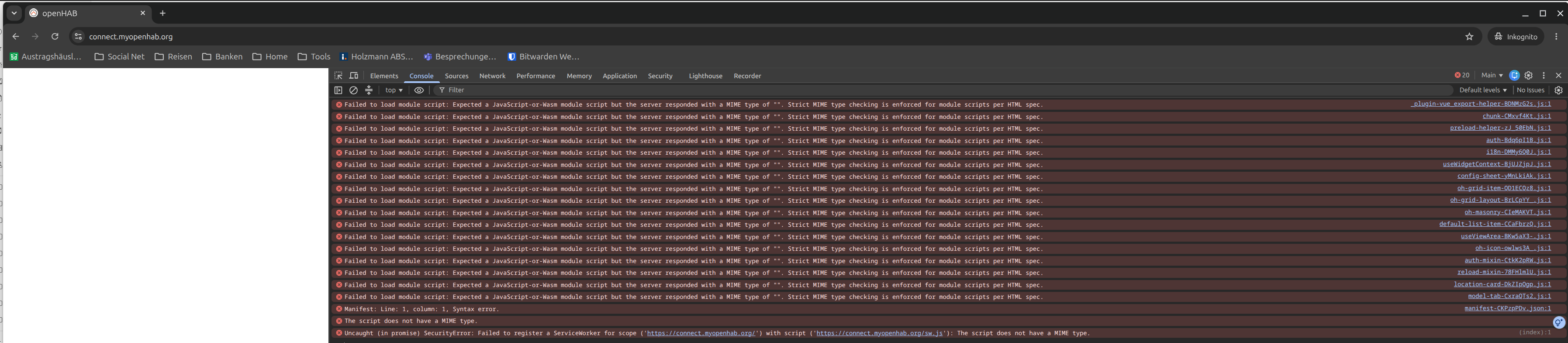
Task: Close the DevTools panel
Action: coord(1558,76)
